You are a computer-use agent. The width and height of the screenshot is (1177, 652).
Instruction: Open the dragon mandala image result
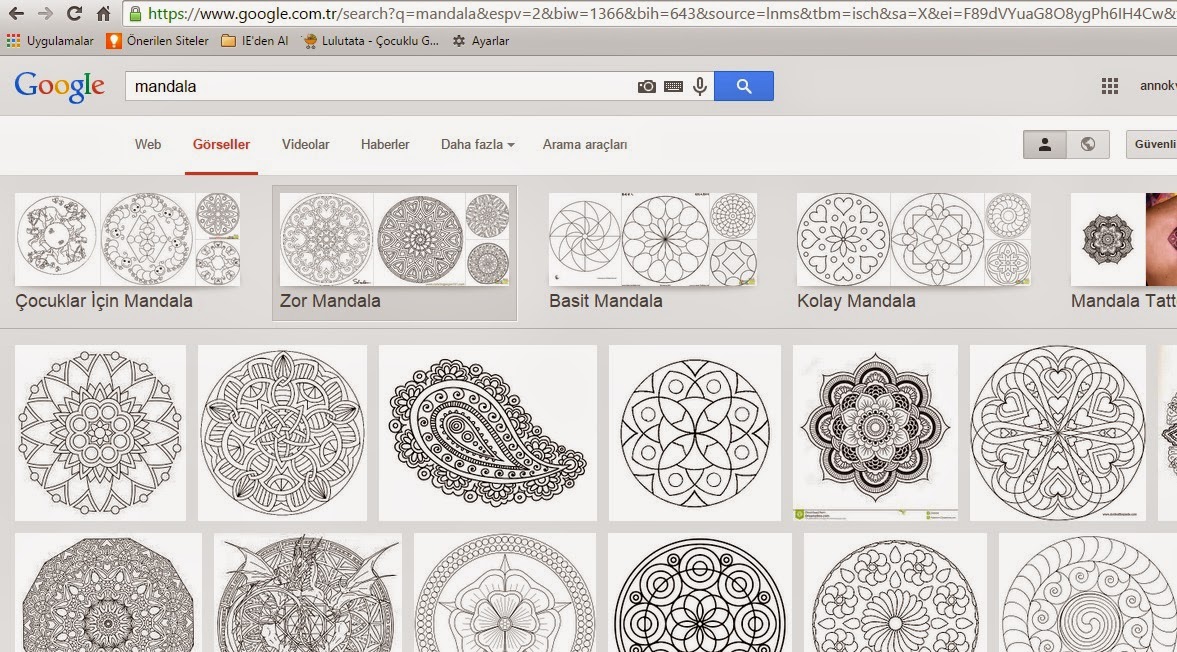point(308,593)
